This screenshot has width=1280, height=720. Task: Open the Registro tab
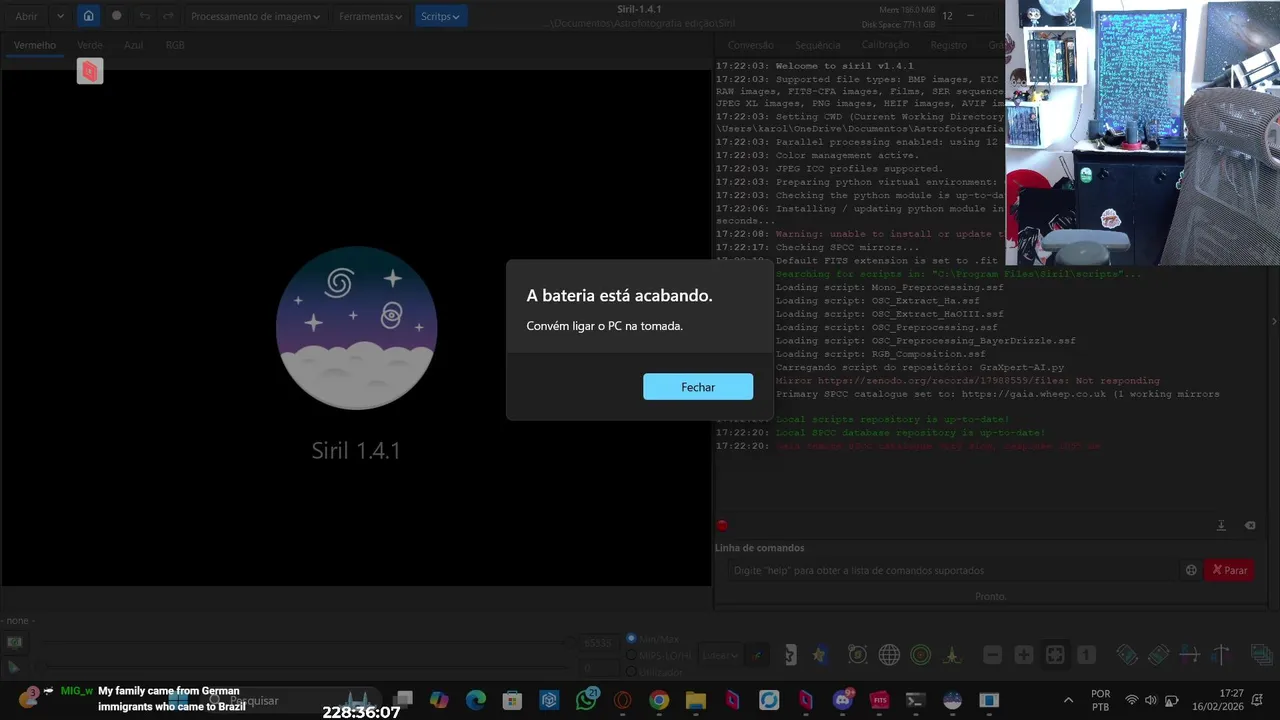[x=948, y=45]
